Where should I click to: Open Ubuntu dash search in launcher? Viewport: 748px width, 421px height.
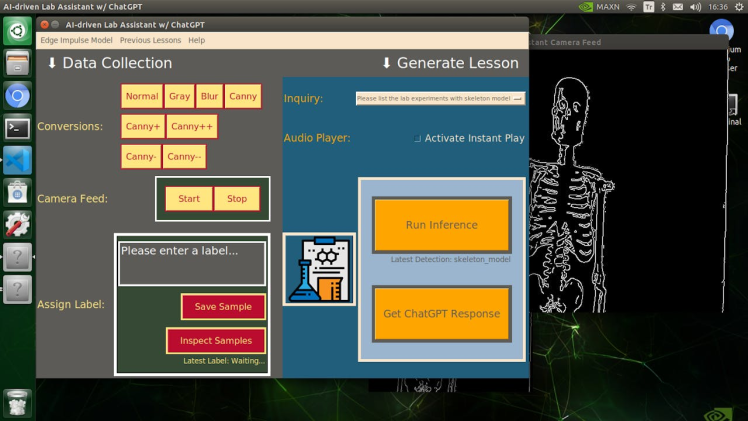pos(17,31)
